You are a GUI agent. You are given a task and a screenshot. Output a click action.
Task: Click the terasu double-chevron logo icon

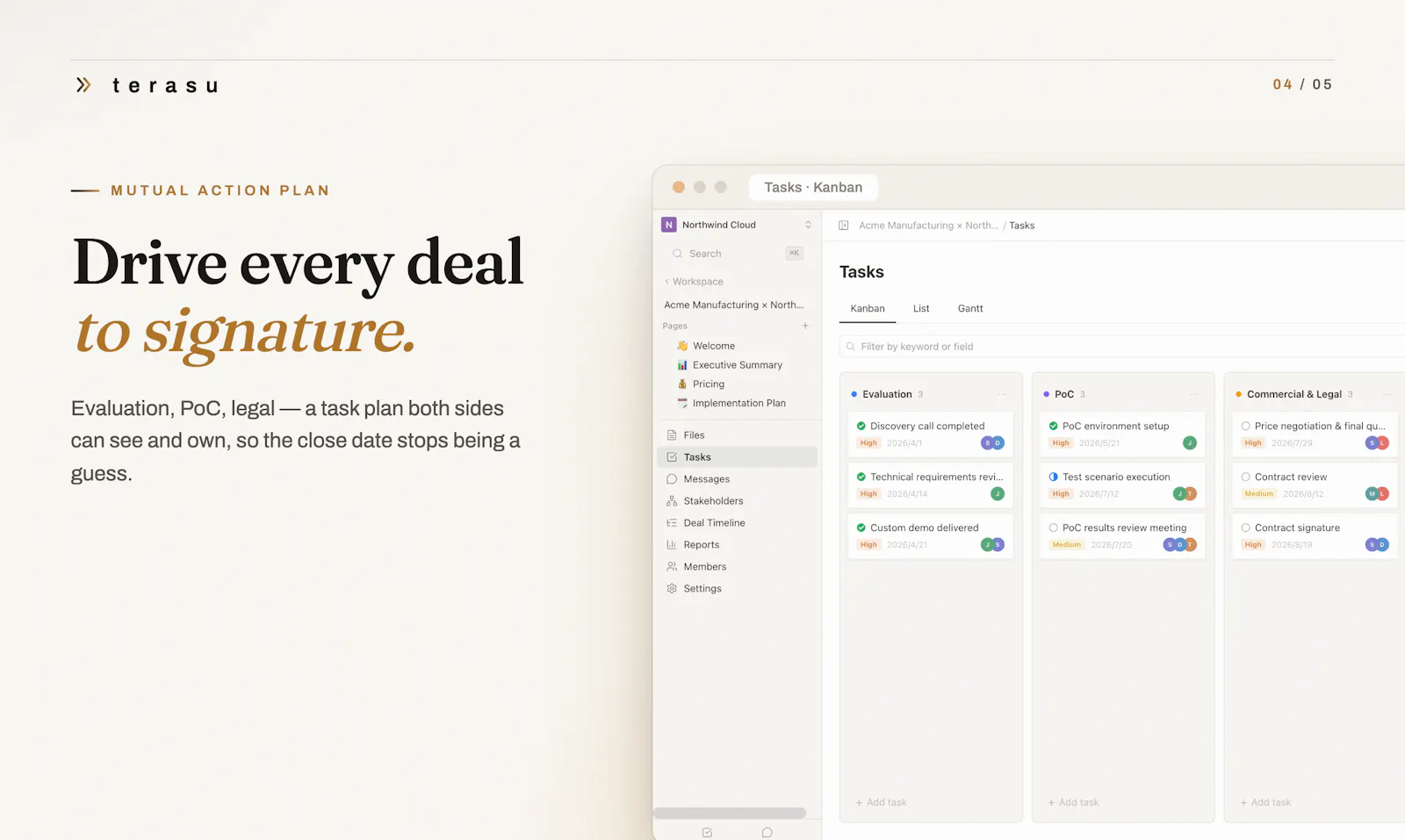pyautogui.click(x=83, y=85)
